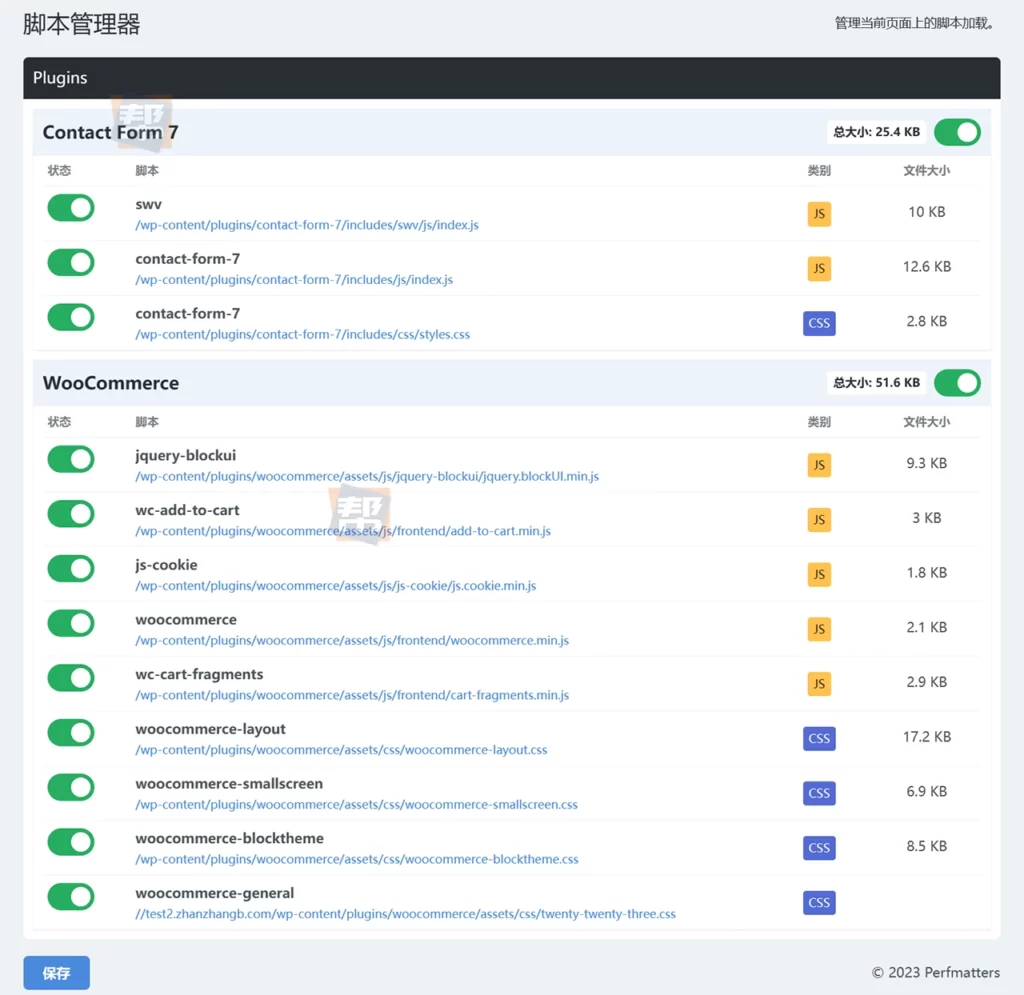The height and width of the screenshot is (995, 1024).
Task: Open the woocommerce-blocktheme.css link
Action: [357, 860]
